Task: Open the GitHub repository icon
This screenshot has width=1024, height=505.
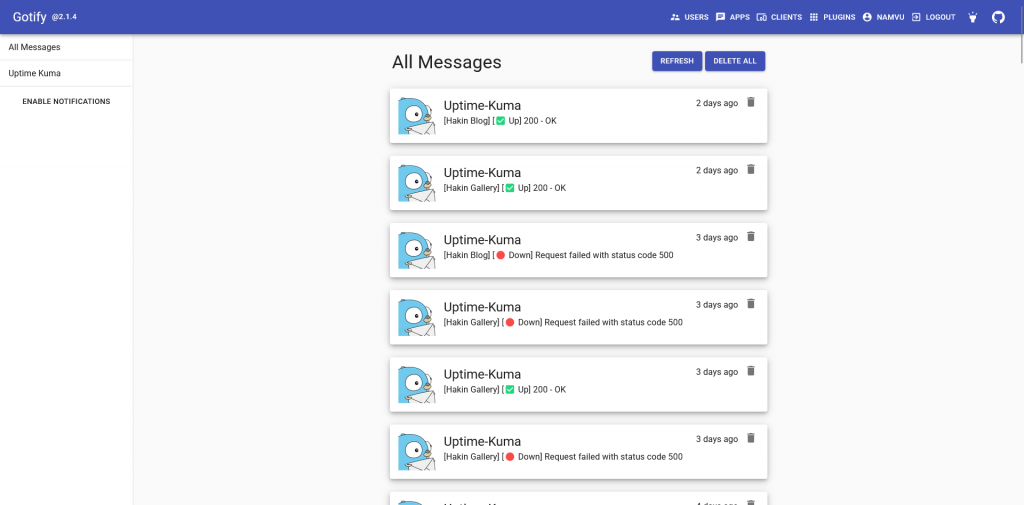Action: (x=999, y=18)
